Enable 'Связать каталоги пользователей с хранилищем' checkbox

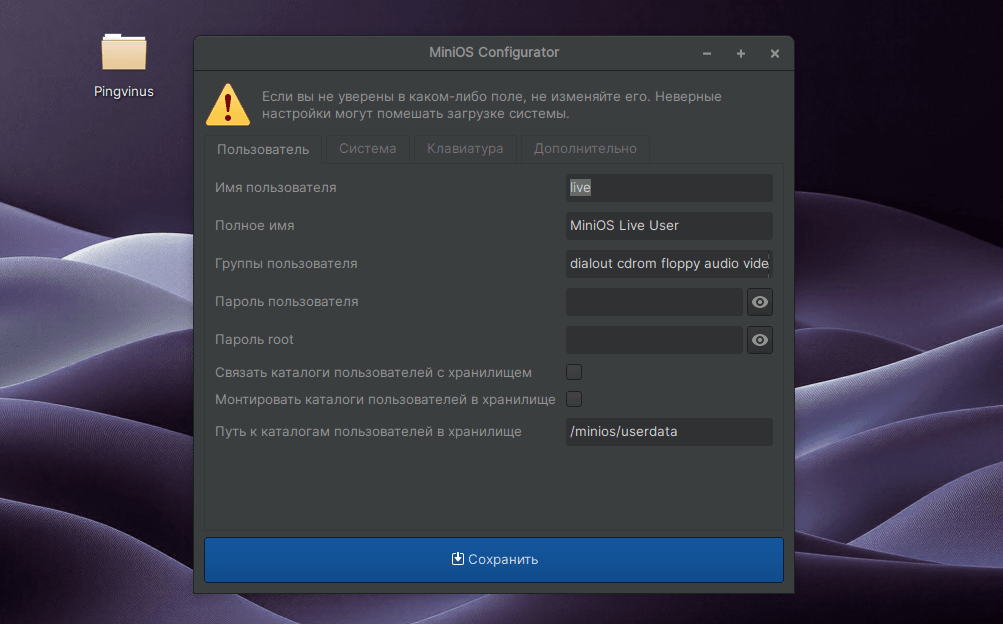point(574,372)
